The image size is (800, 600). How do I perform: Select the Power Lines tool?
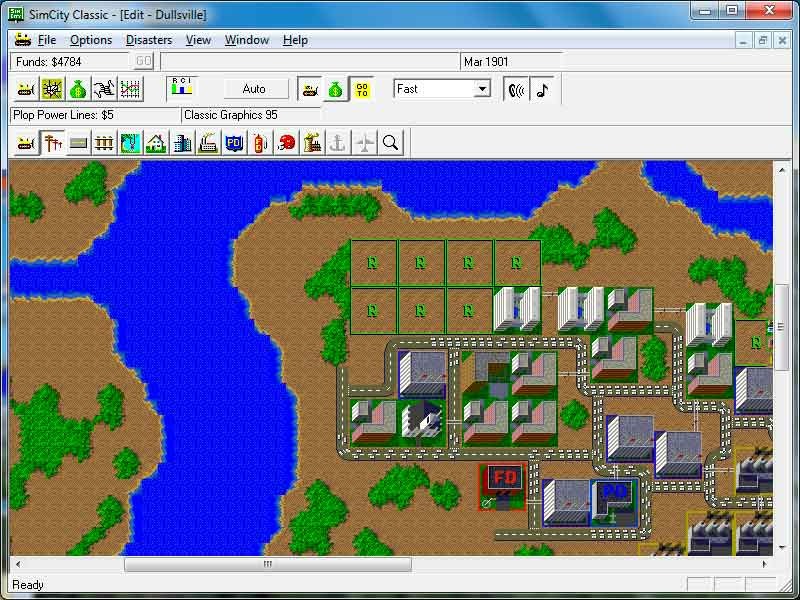tap(53, 143)
